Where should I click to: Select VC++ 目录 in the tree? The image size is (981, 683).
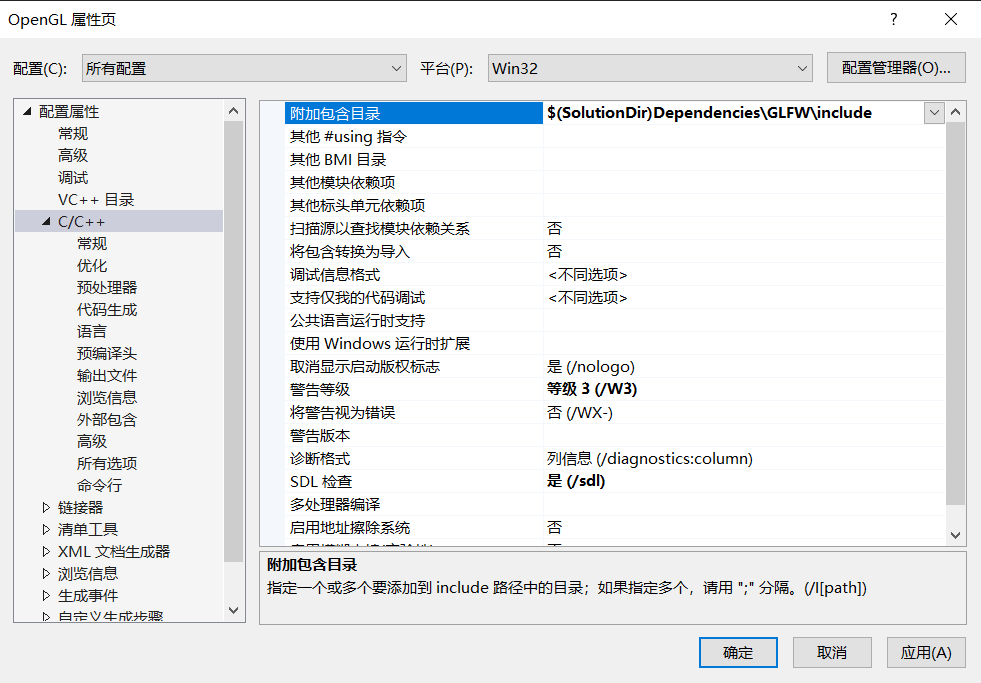[96, 200]
